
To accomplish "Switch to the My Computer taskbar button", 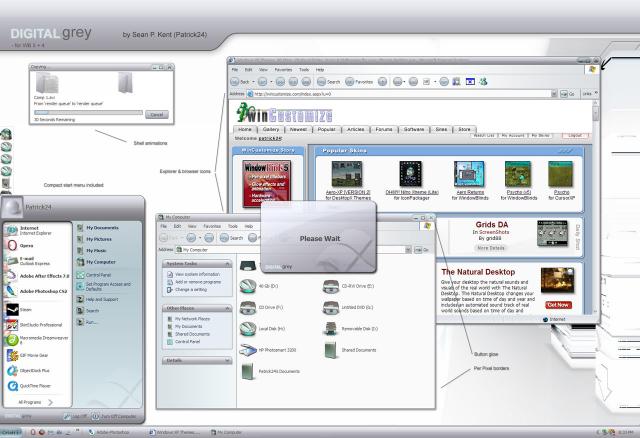I will [x=227, y=432].
